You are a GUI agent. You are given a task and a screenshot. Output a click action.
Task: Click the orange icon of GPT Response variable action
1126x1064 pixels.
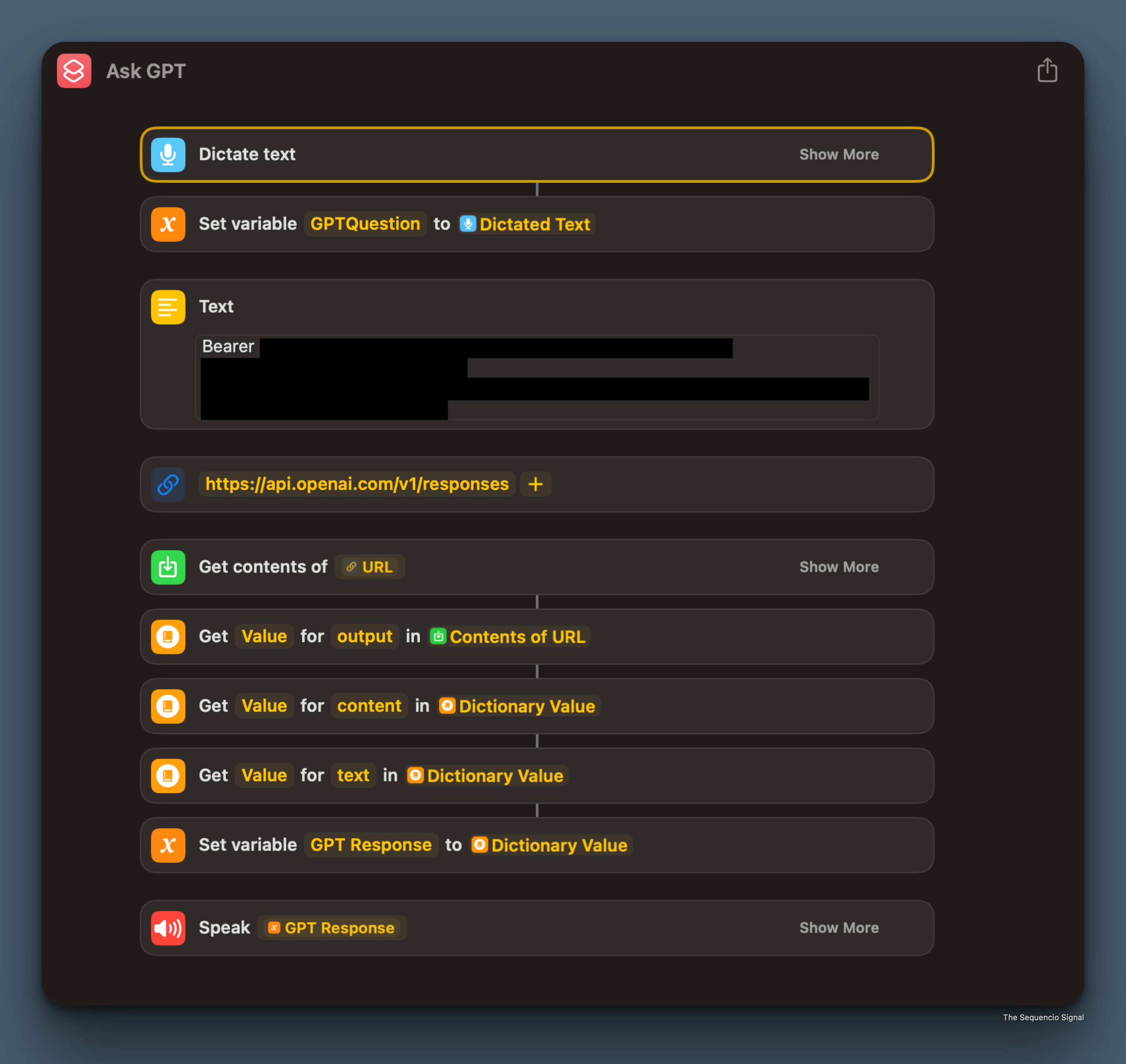(x=168, y=845)
